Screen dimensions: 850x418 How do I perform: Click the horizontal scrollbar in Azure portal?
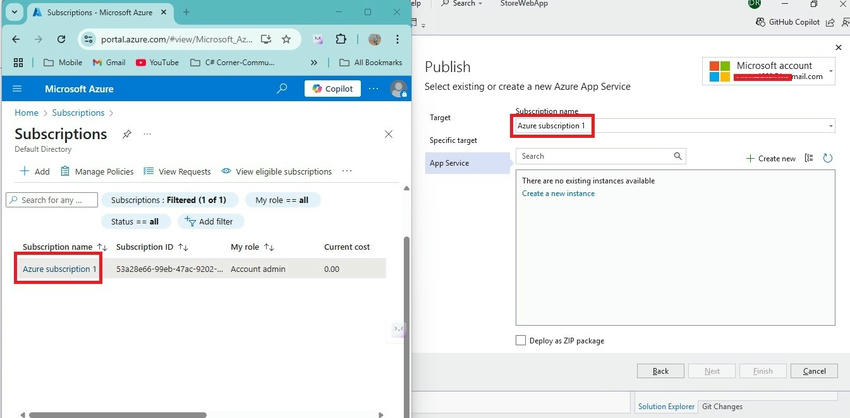click(118, 415)
